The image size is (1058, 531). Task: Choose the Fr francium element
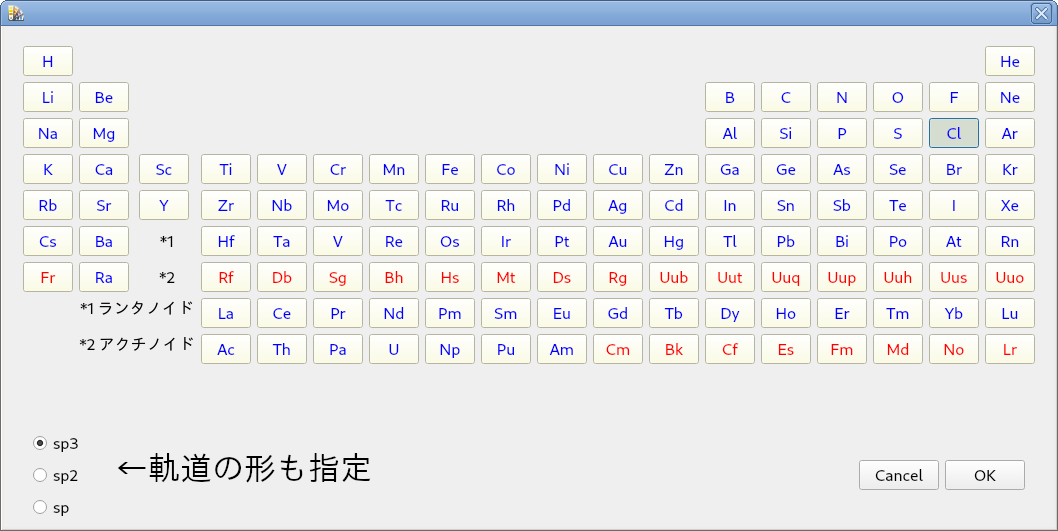tap(48, 277)
